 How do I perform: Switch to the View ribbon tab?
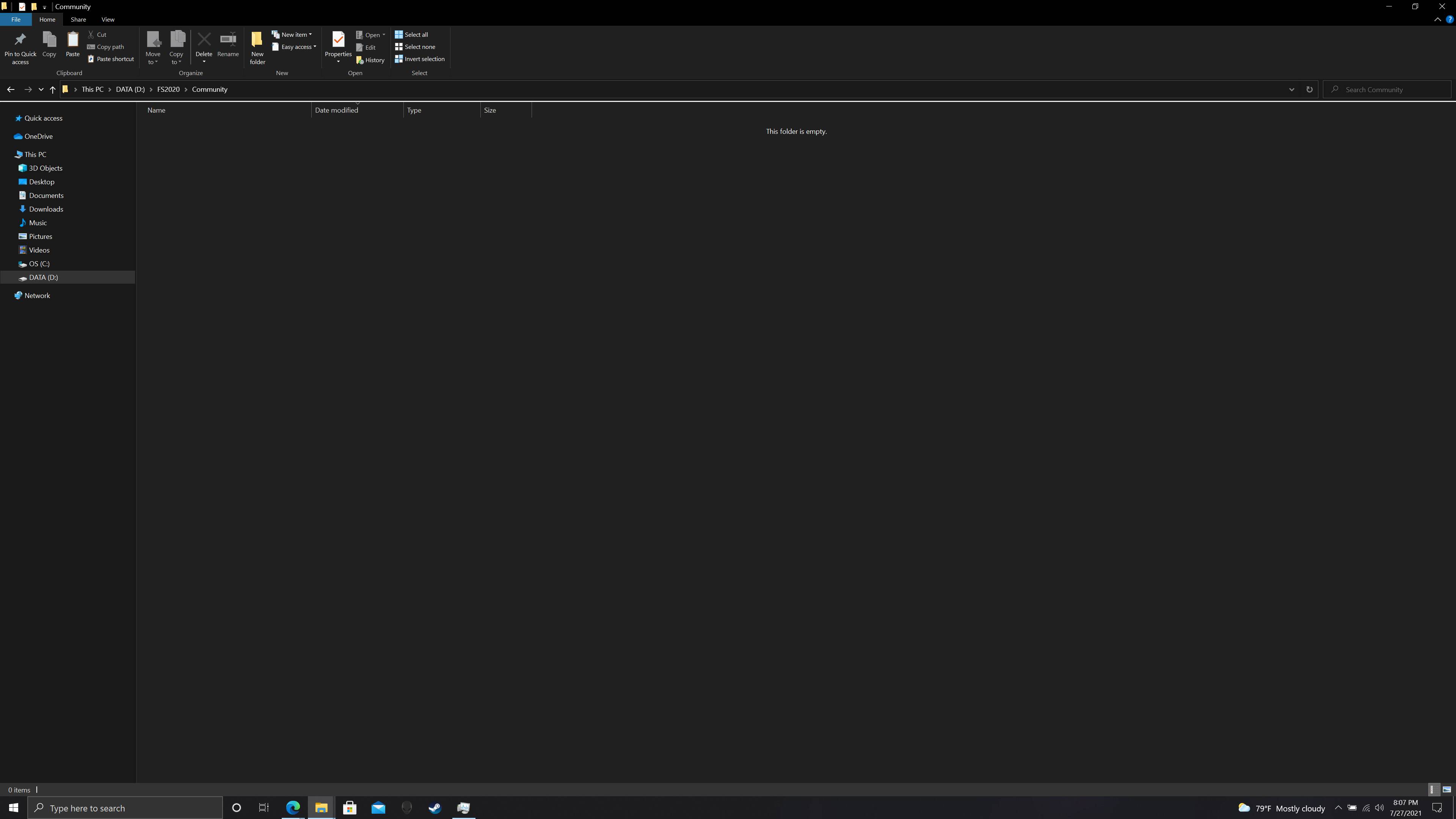point(107,19)
